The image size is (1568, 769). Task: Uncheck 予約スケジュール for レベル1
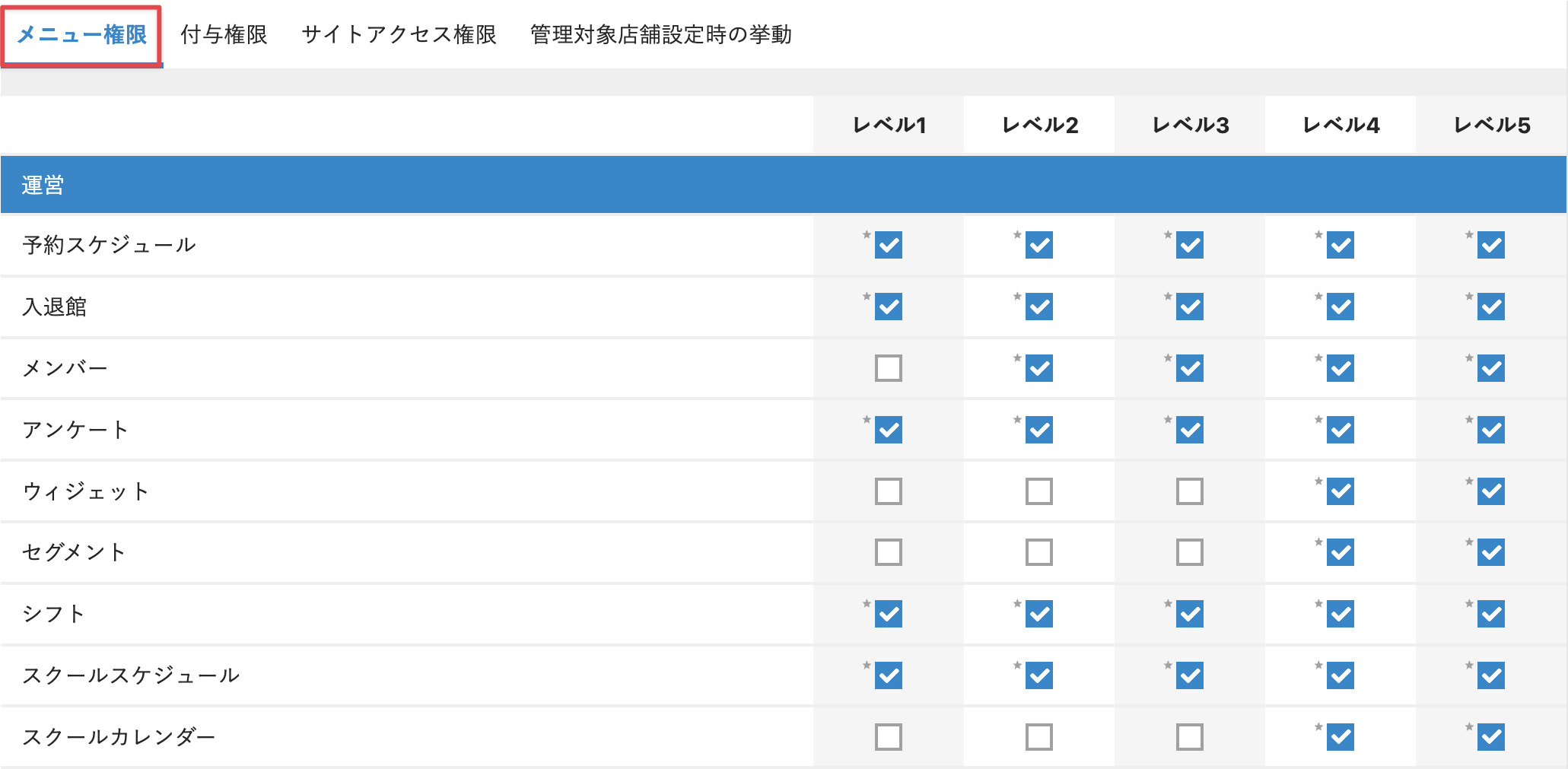888,245
